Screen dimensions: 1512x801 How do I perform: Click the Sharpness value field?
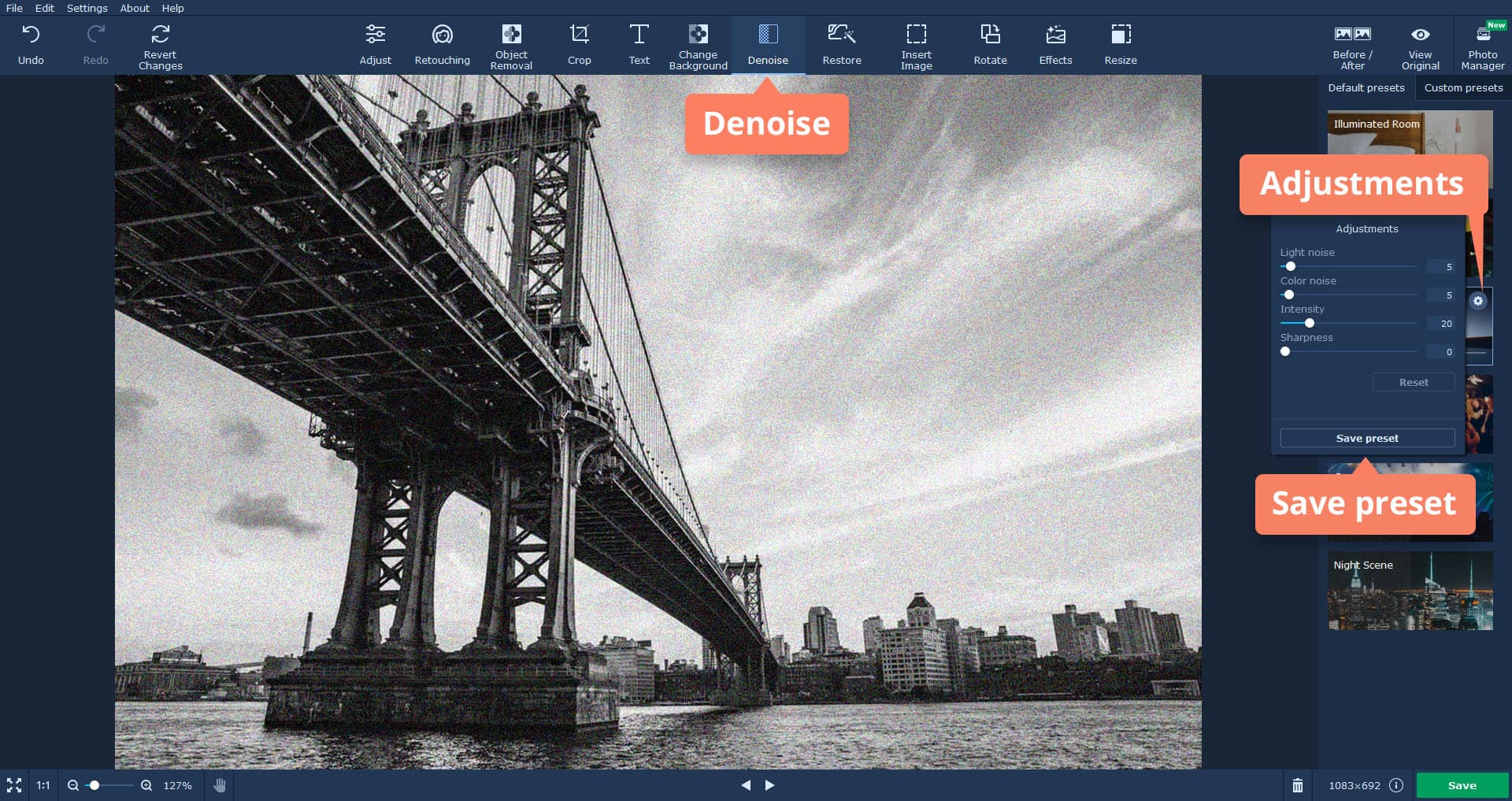1441,352
